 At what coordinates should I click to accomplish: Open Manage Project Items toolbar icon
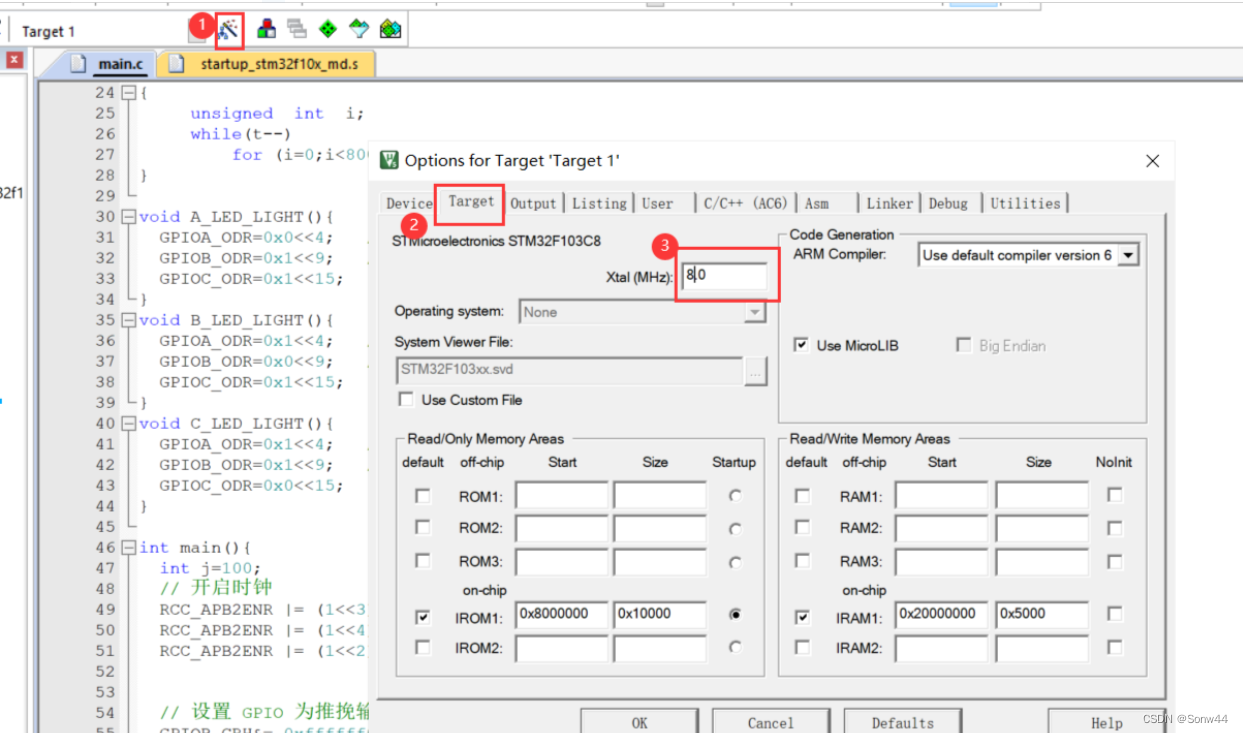point(266,29)
